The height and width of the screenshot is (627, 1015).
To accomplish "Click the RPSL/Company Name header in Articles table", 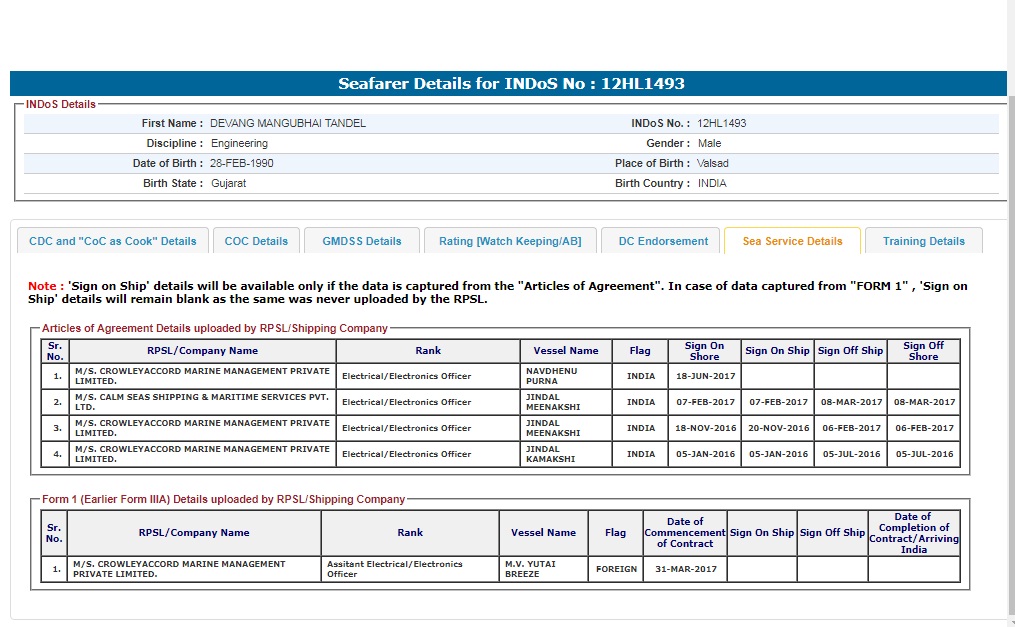I will (x=202, y=351).
